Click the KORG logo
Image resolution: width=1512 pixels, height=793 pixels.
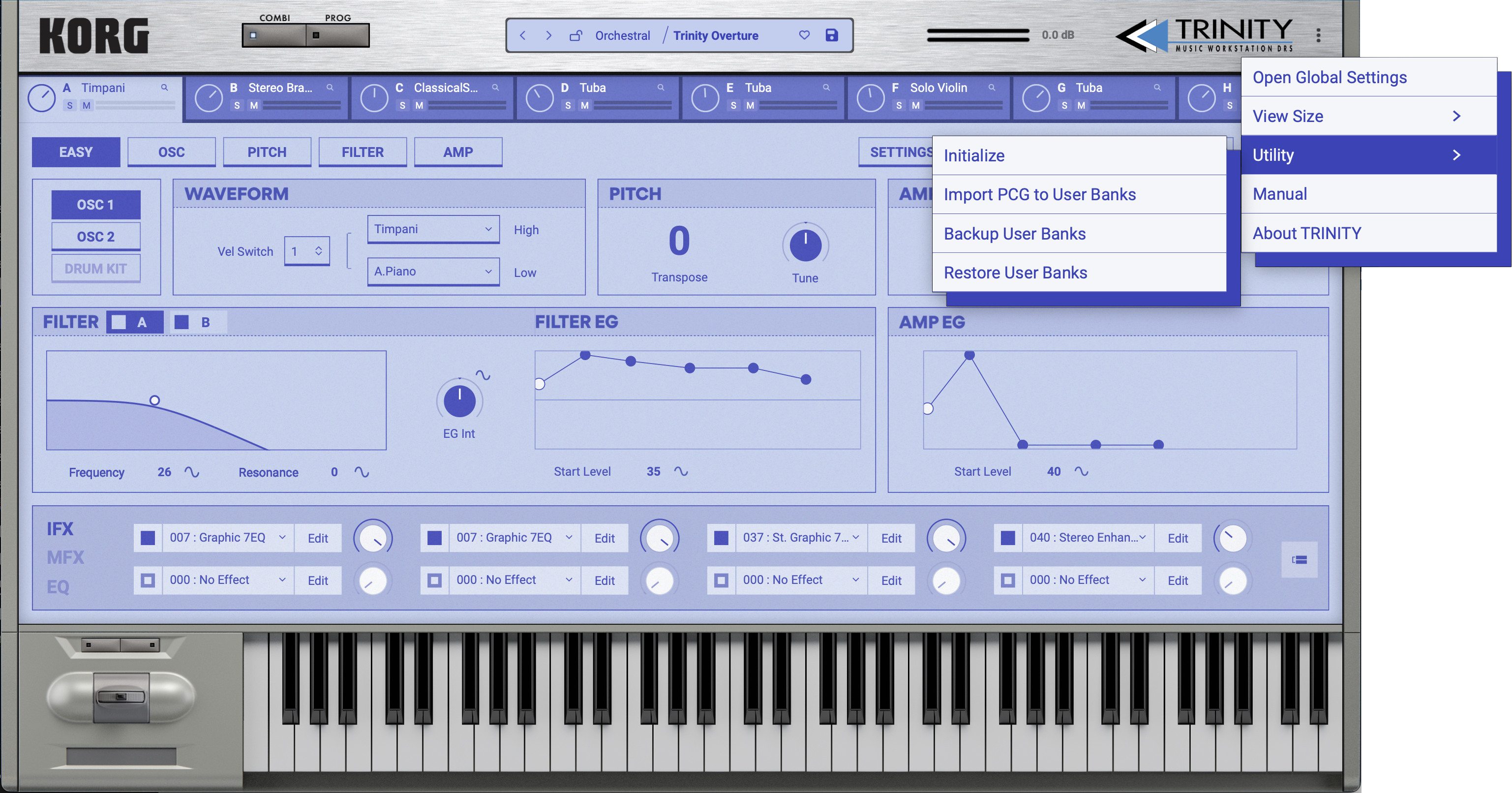click(x=94, y=36)
